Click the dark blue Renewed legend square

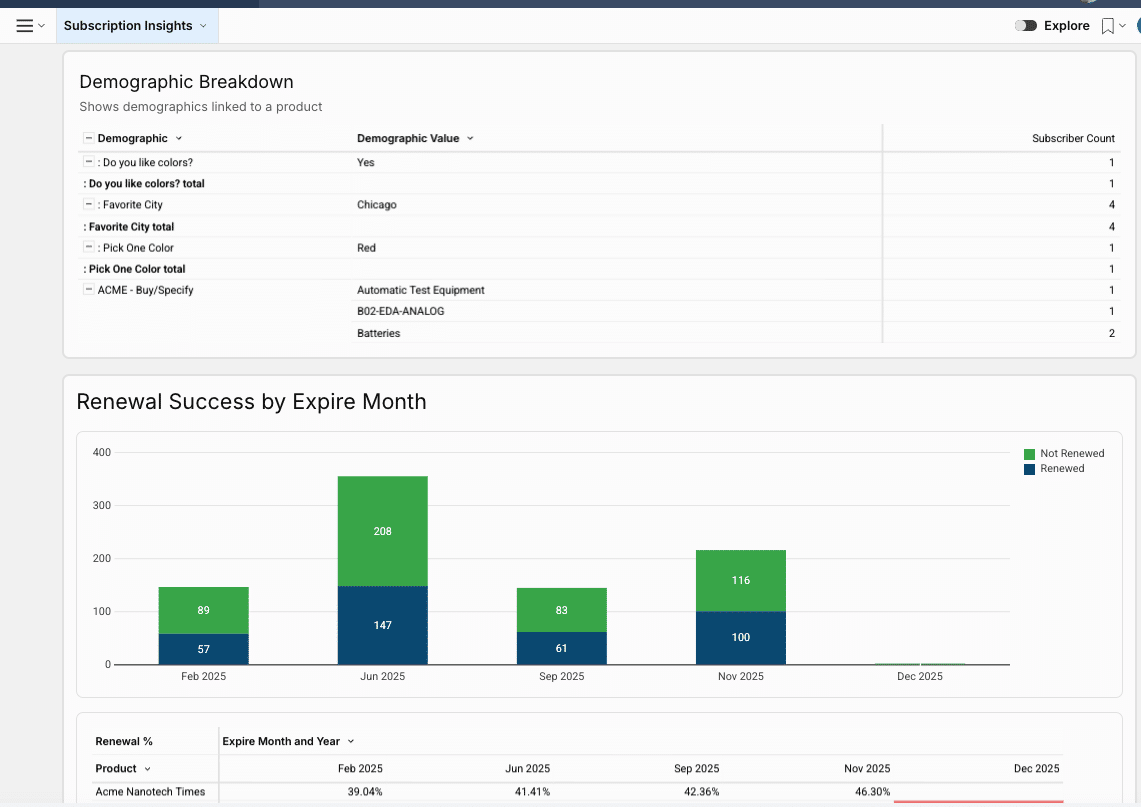(1029, 469)
